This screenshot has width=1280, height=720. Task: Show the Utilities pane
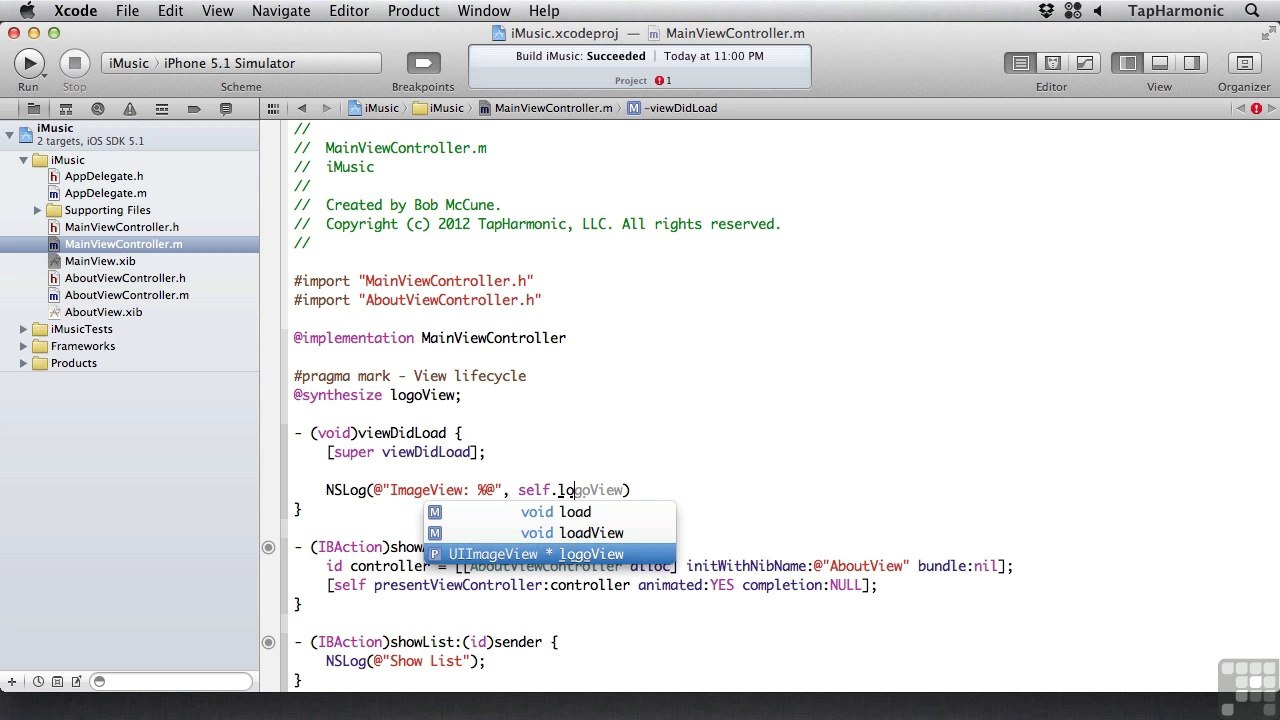[1192, 63]
